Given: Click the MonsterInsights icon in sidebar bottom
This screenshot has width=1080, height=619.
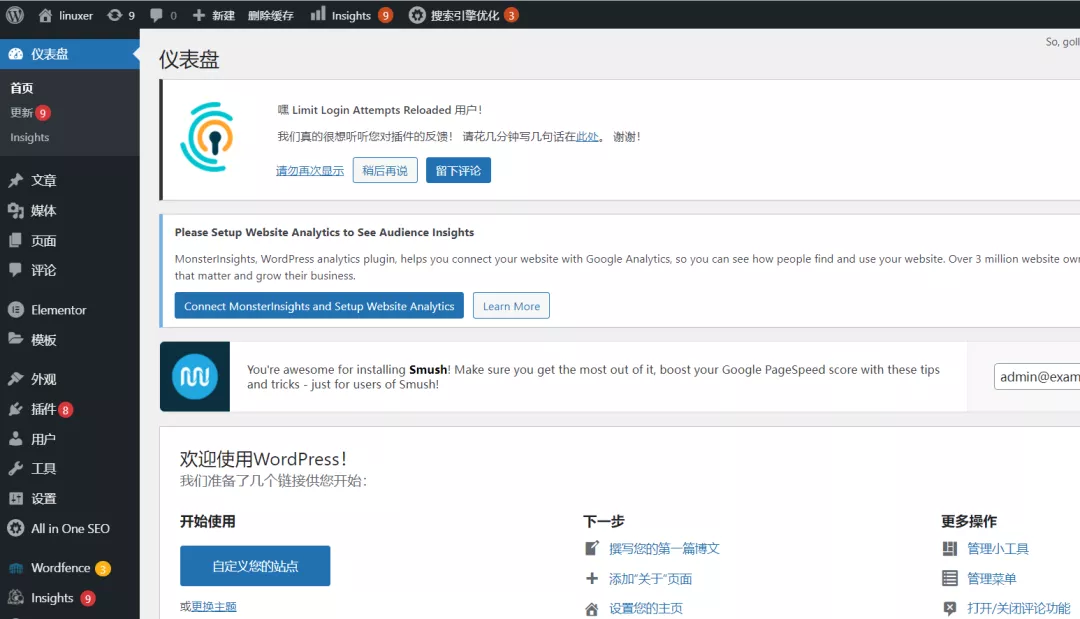Looking at the screenshot, I should 16,598.
